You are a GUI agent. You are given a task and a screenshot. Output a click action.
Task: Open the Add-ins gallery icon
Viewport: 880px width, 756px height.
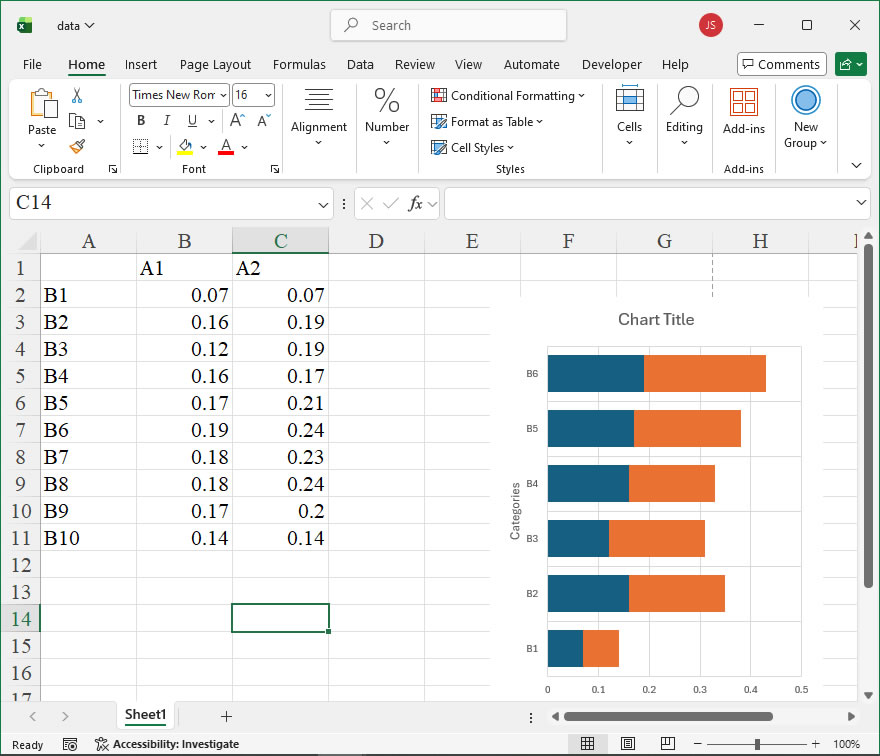(743, 102)
